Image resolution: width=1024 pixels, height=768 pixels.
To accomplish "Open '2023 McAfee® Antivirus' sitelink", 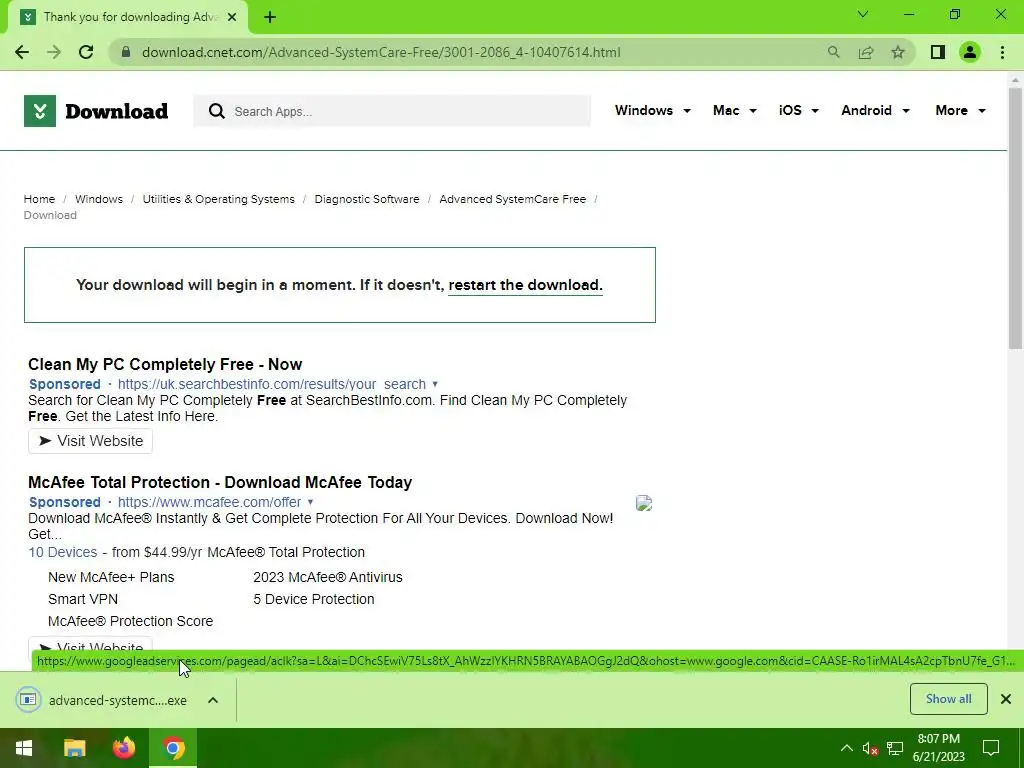I will point(328,577).
